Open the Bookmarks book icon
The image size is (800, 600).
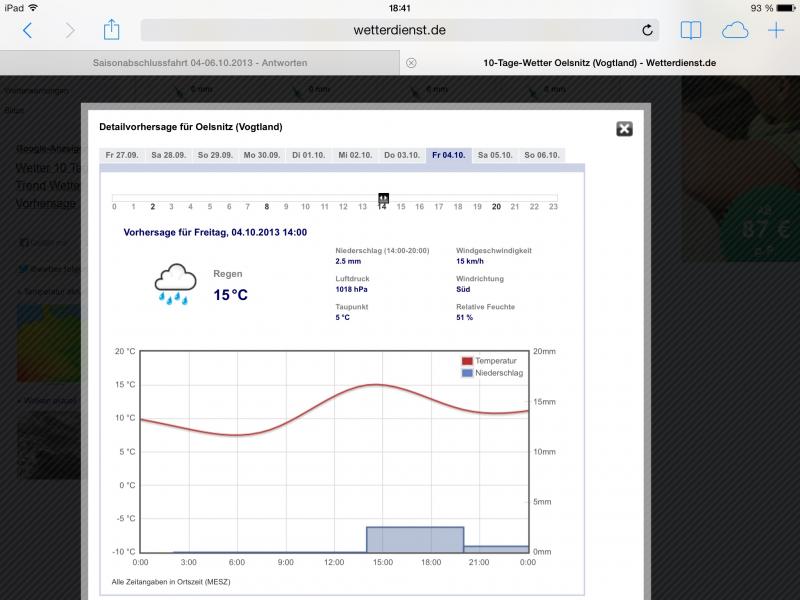click(x=691, y=30)
